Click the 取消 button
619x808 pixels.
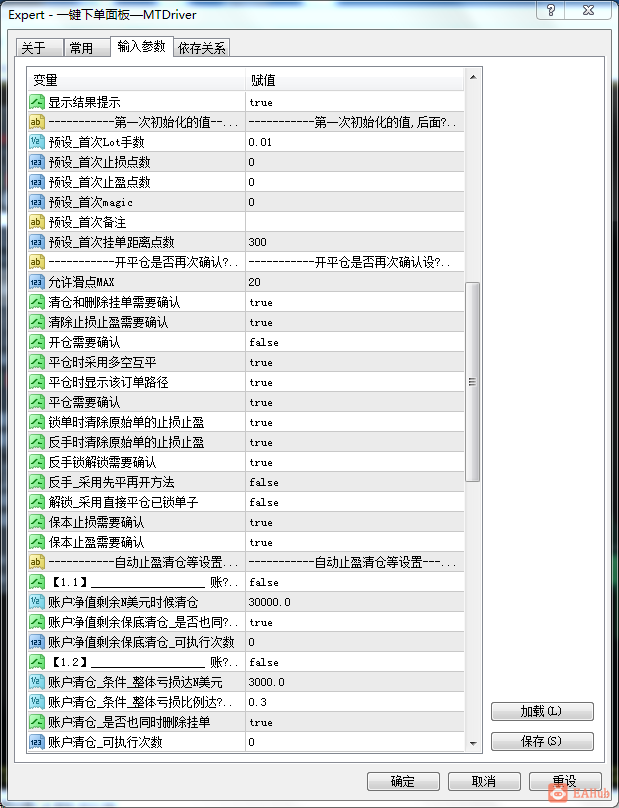point(484,781)
